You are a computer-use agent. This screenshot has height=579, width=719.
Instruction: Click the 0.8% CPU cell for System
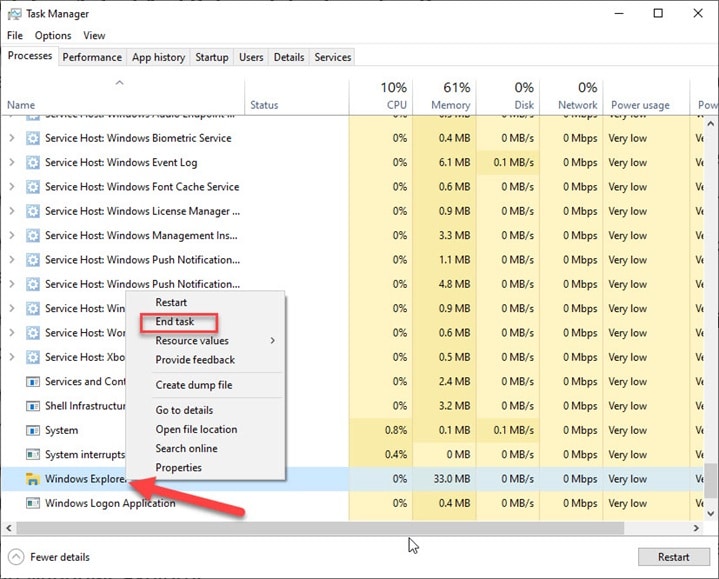click(x=381, y=430)
